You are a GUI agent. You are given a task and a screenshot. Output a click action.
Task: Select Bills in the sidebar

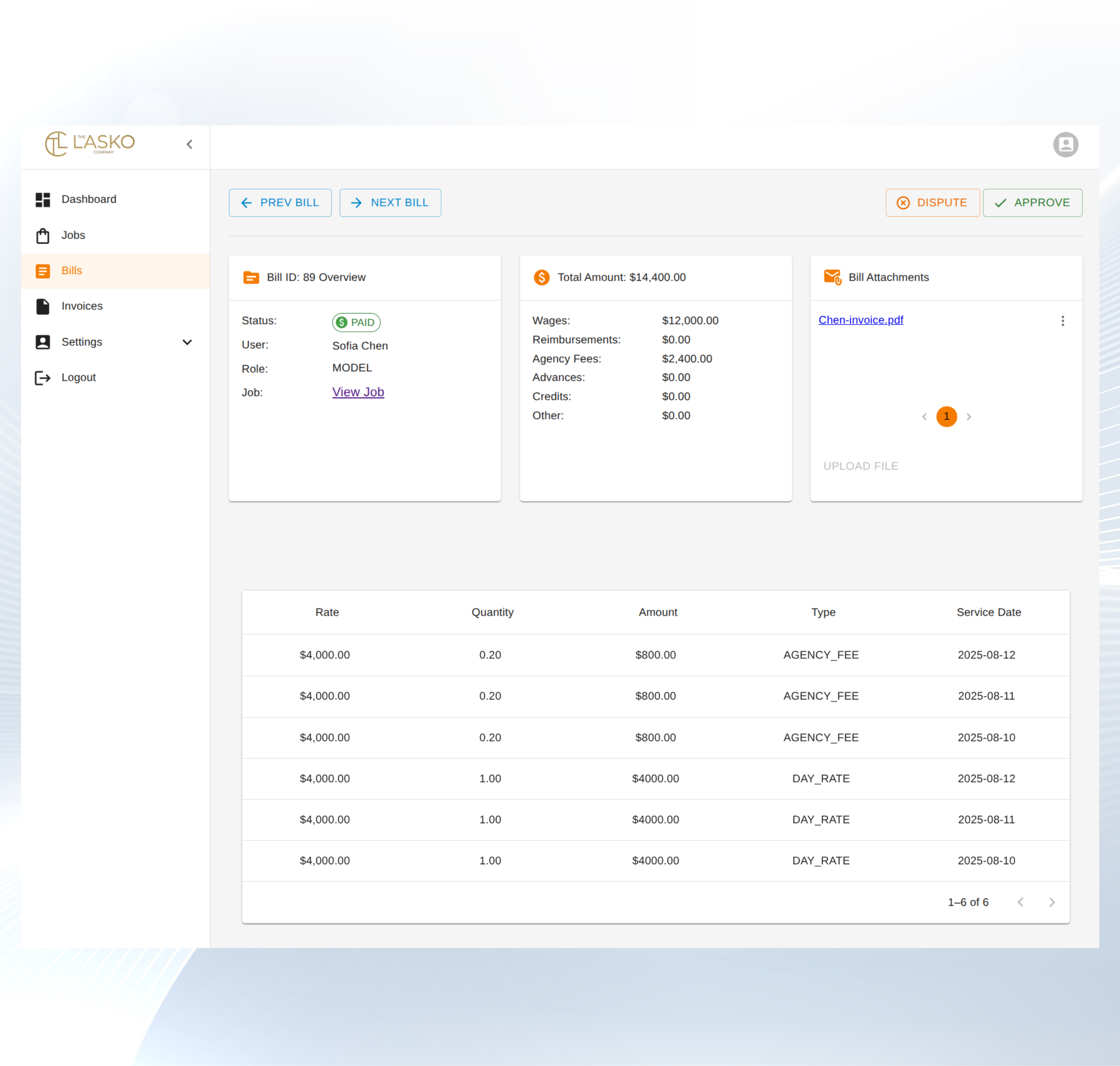115,271
